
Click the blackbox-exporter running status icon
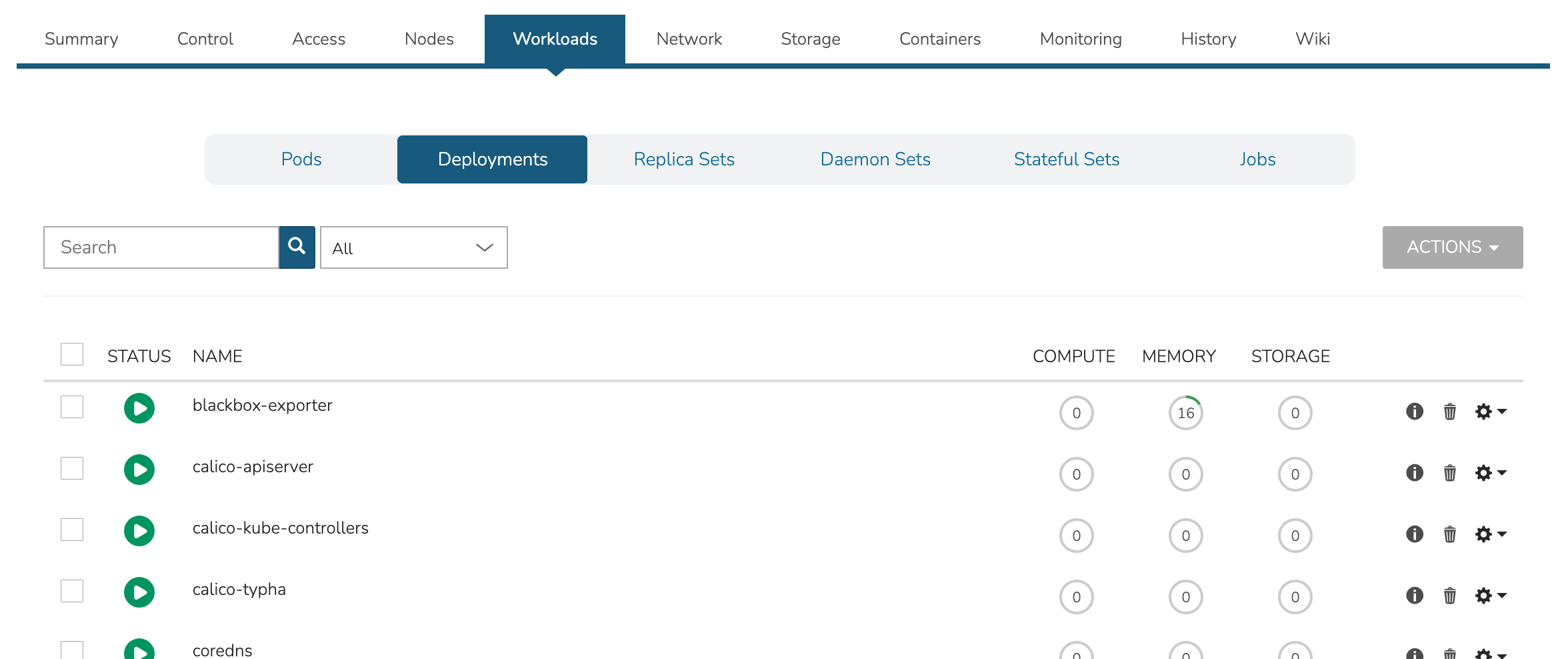pyautogui.click(x=139, y=408)
